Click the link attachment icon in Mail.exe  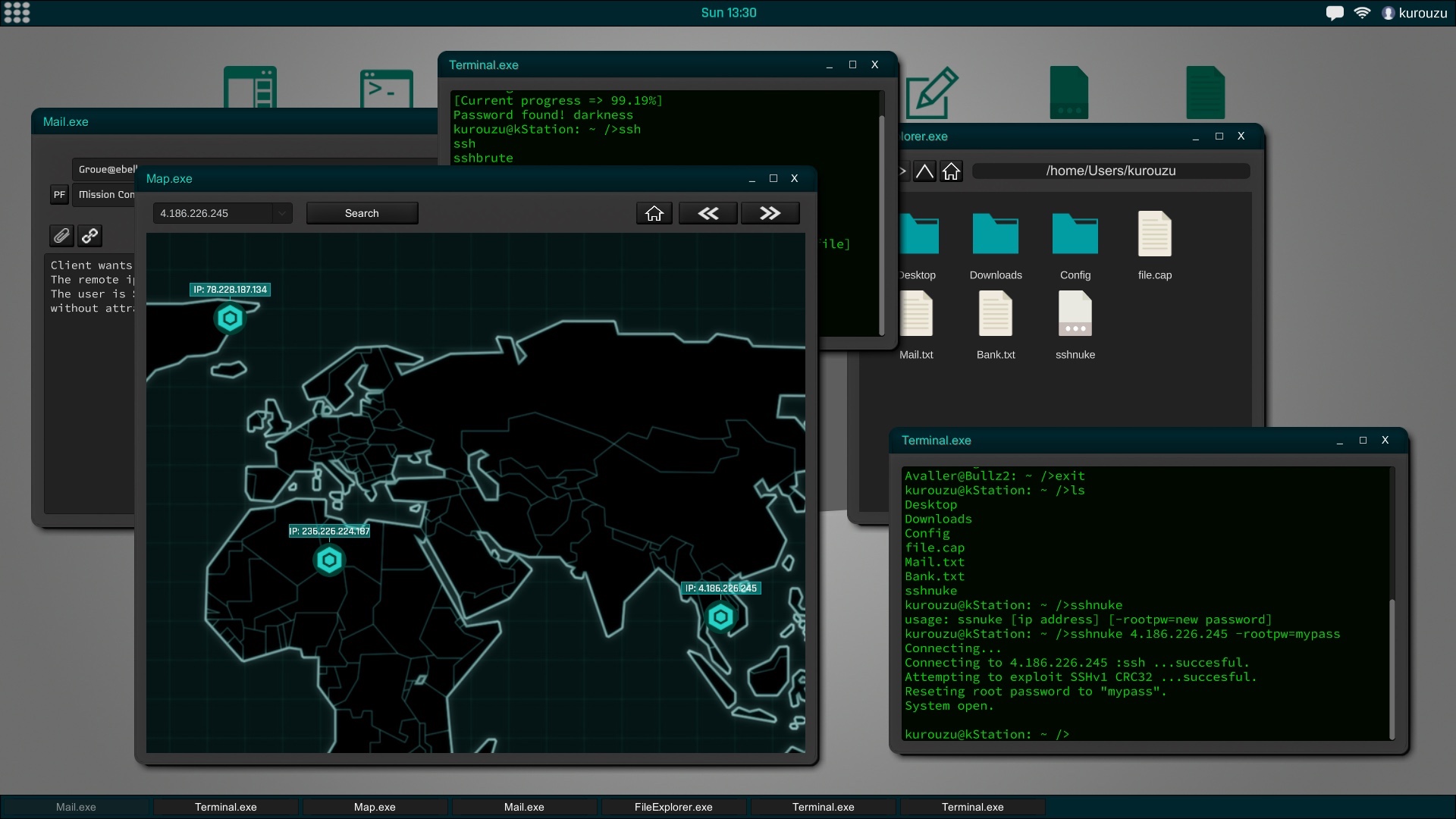click(89, 236)
